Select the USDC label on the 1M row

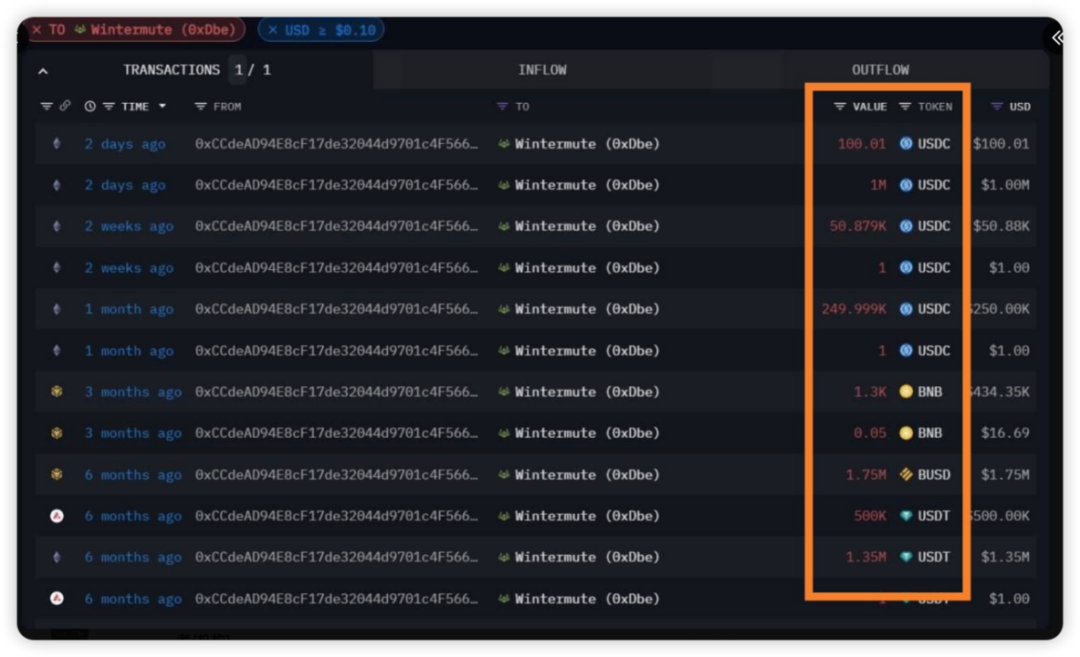[x=934, y=185]
